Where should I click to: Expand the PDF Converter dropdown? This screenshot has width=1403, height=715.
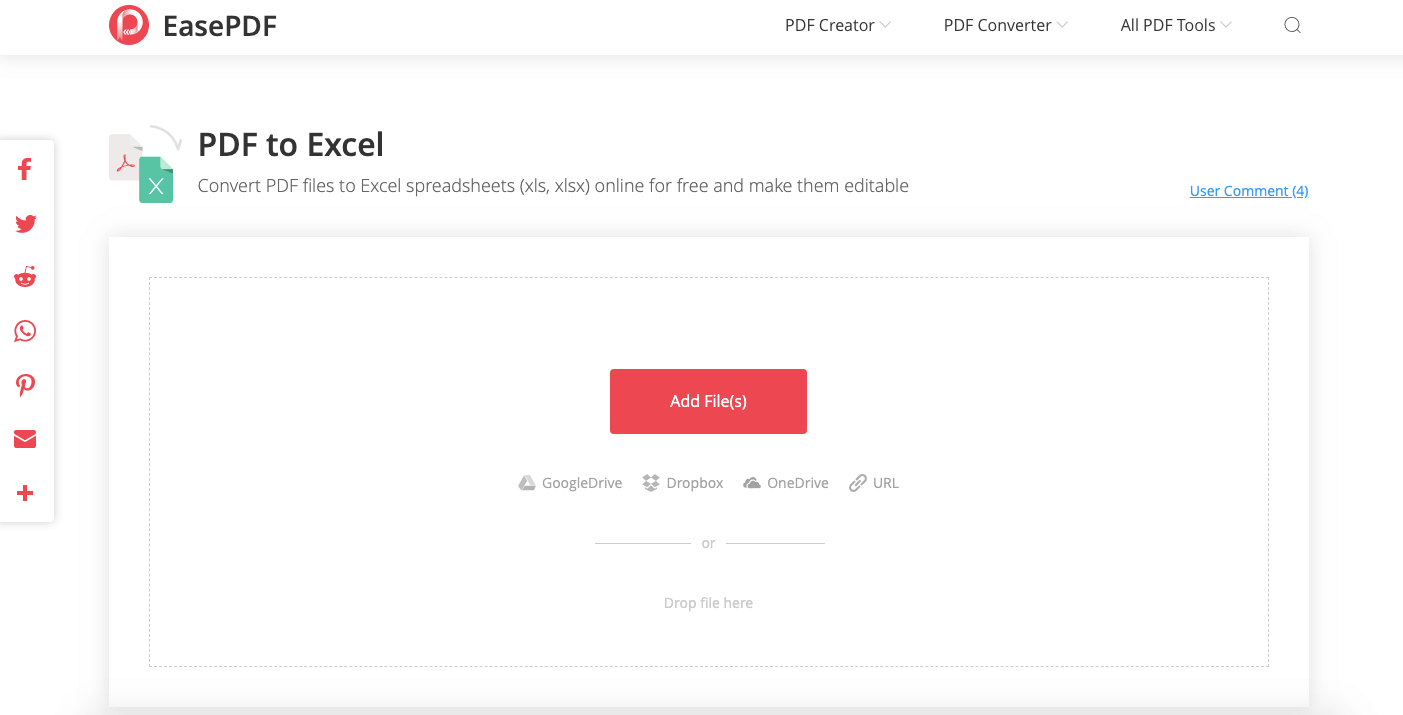coord(1005,25)
